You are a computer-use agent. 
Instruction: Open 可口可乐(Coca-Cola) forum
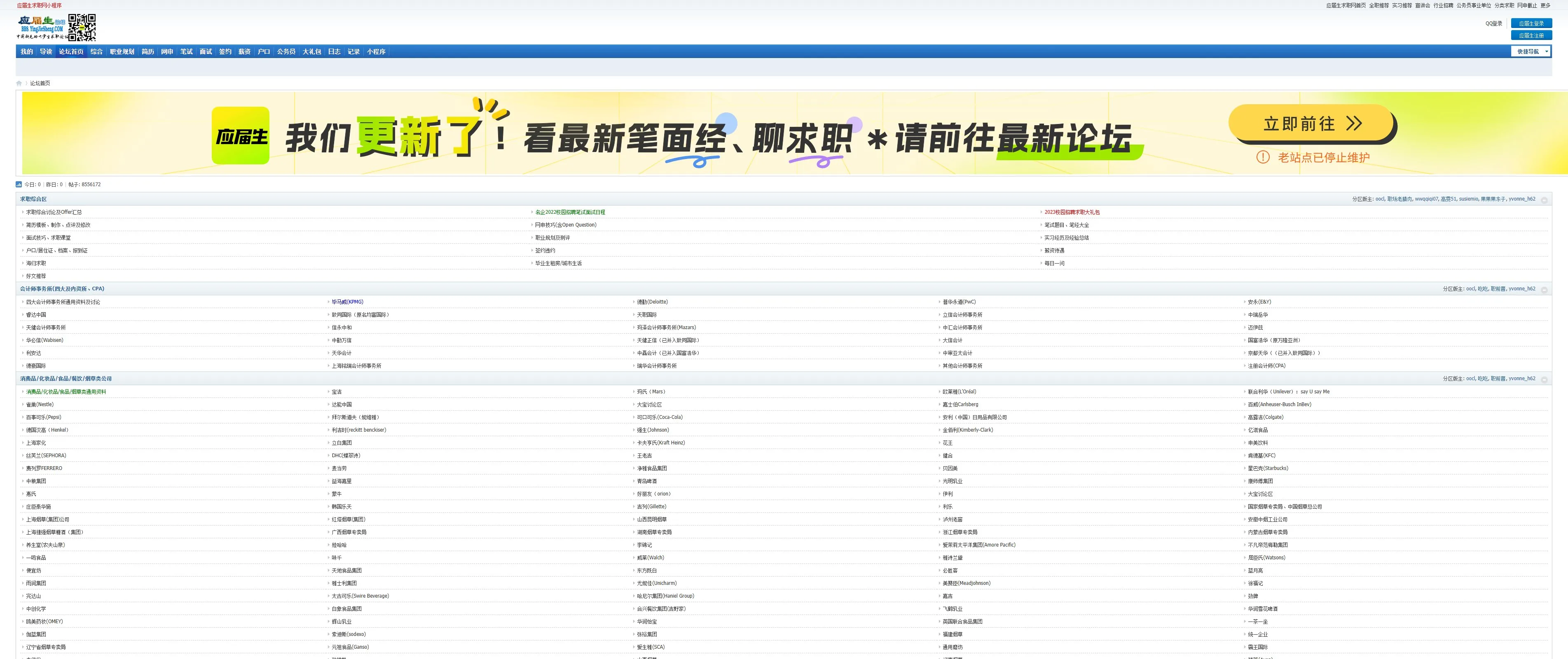point(660,417)
